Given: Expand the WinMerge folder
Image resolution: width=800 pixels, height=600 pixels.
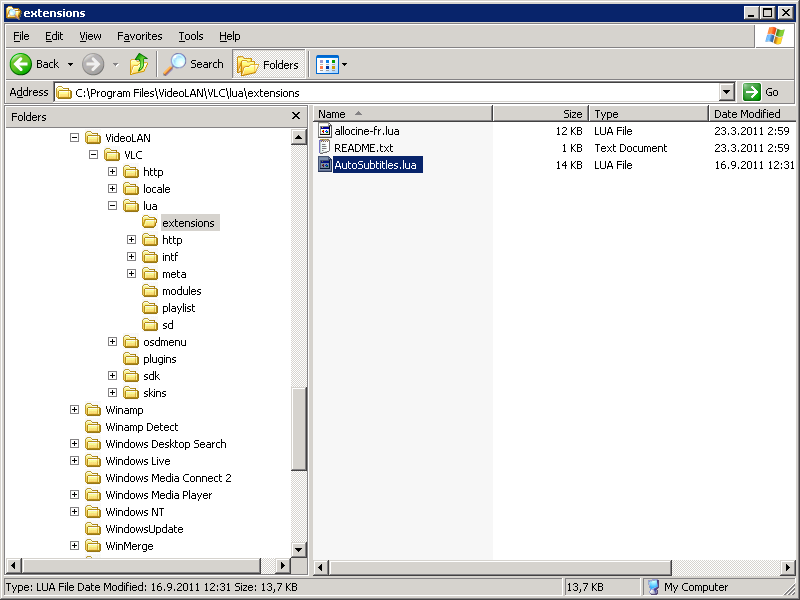Looking at the screenshot, I should [x=74, y=546].
